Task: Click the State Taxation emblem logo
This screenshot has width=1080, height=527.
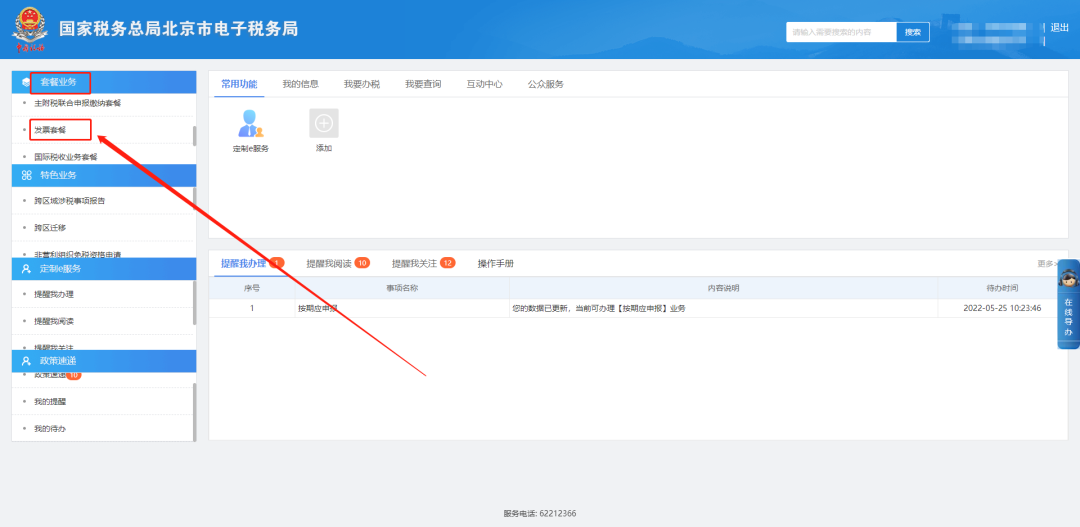Action: click(30, 29)
